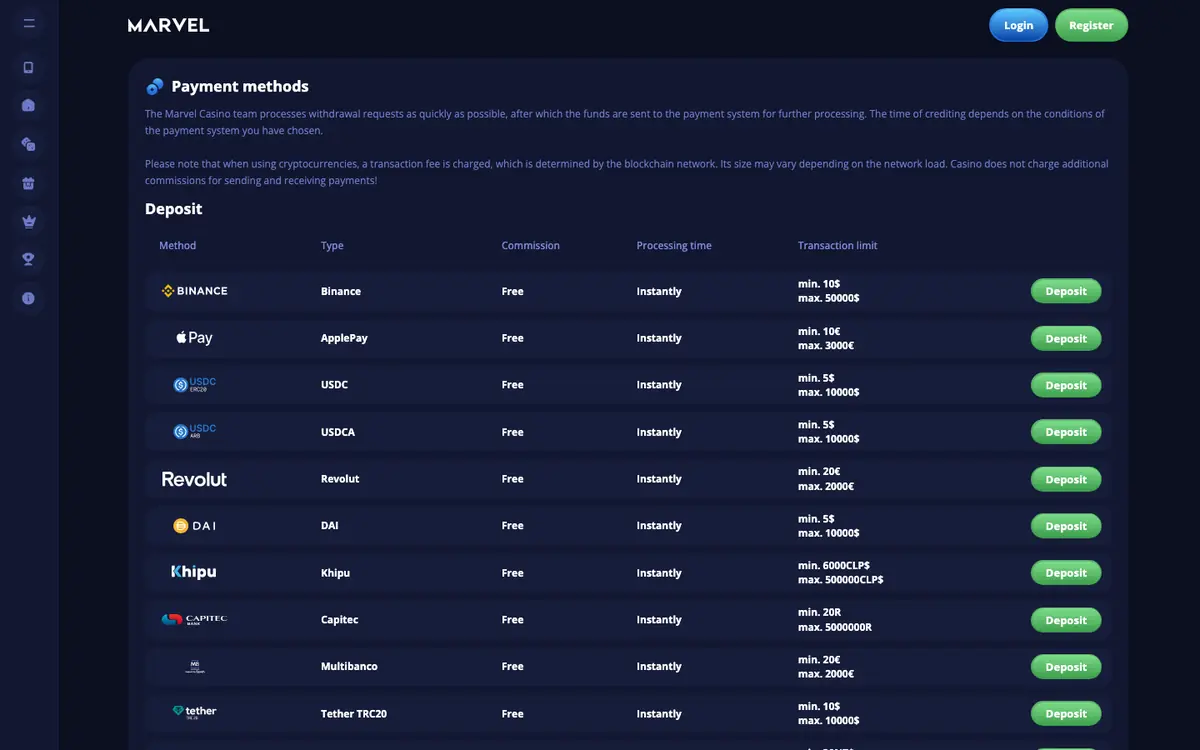
Task: Open the mobile app icon in sidebar
Action: click(x=29, y=67)
